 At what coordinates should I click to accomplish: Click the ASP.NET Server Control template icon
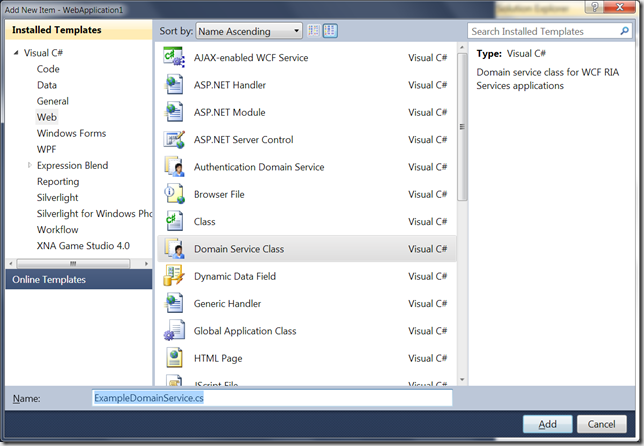[174, 140]
